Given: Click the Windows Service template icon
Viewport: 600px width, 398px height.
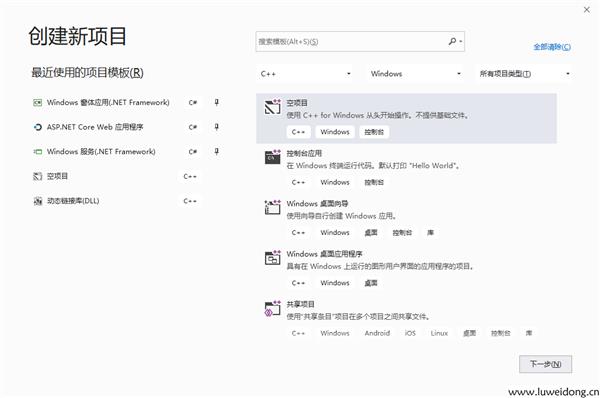Looking at the screenshot, I should pyautogui.click(x=38, y=152).
